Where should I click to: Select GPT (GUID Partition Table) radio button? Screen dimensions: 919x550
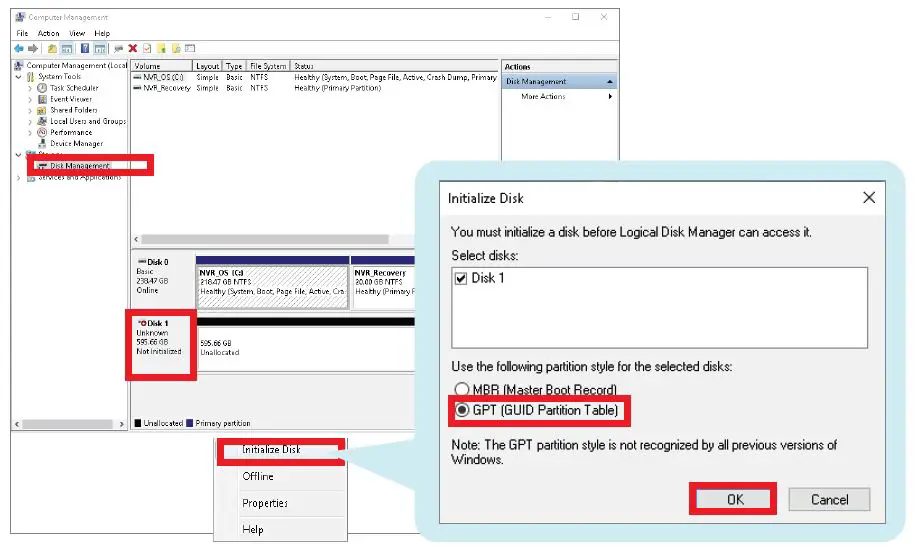(462, 410)
